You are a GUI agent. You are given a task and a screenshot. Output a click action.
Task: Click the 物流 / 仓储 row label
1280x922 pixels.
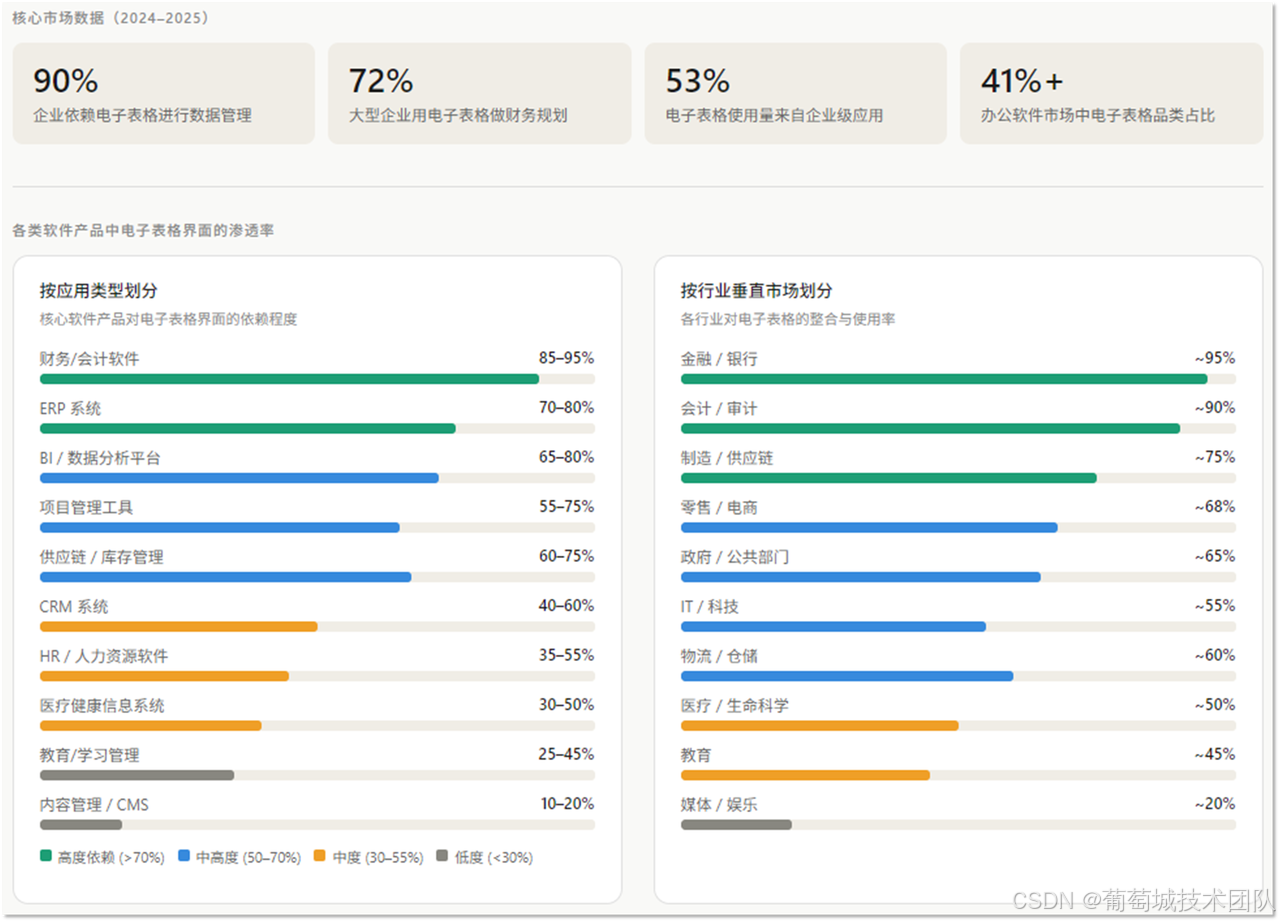click(x=719, y=656)
